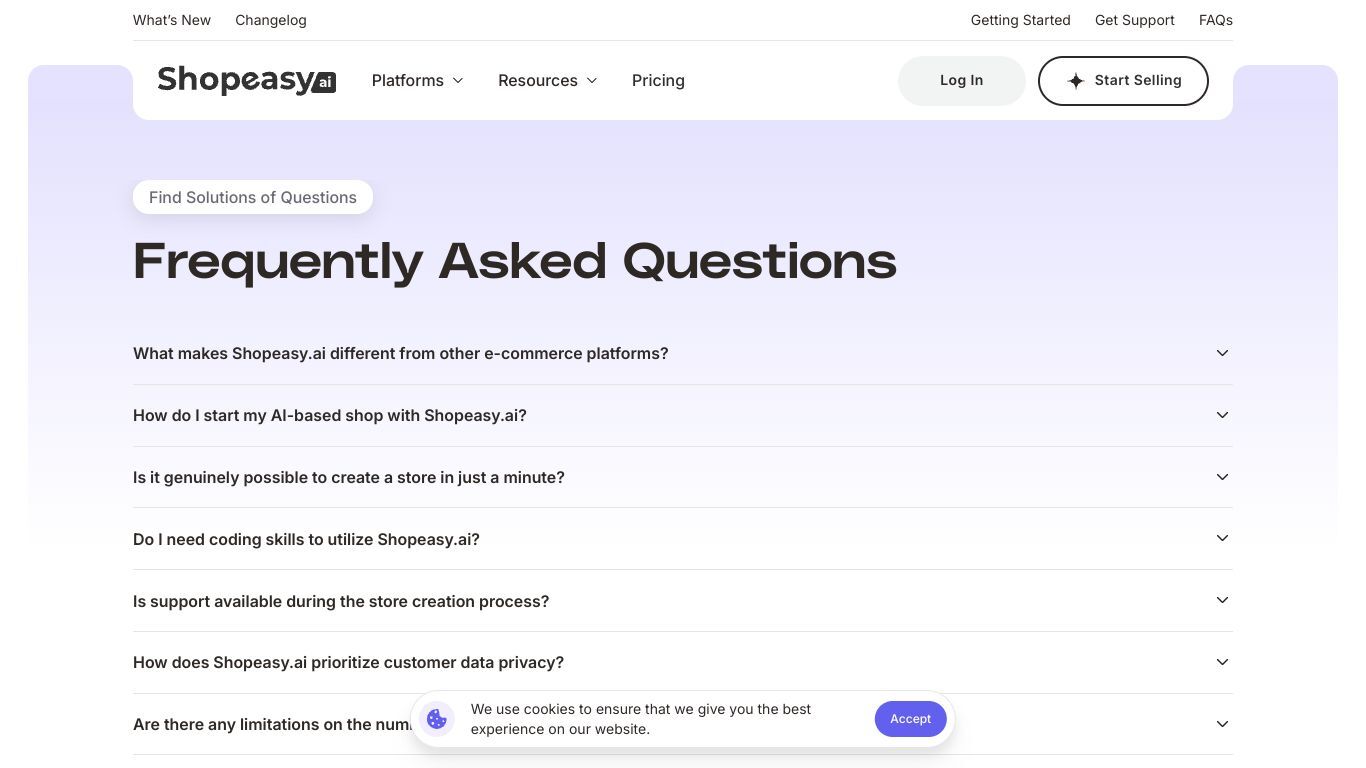The image size is (1366, 768).
Task: Click chevron for store creation support question
Action: 1222,600
